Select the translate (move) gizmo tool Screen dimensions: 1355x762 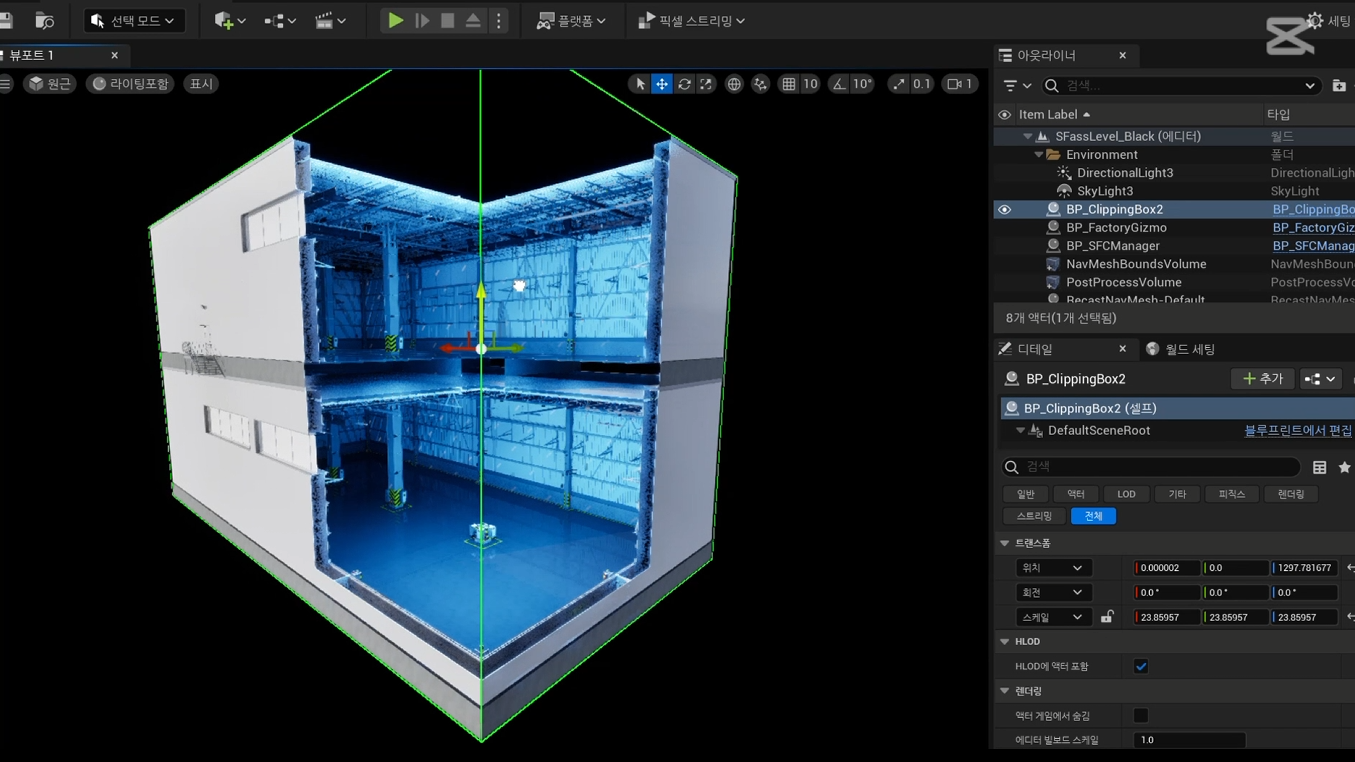coord(662,84)
